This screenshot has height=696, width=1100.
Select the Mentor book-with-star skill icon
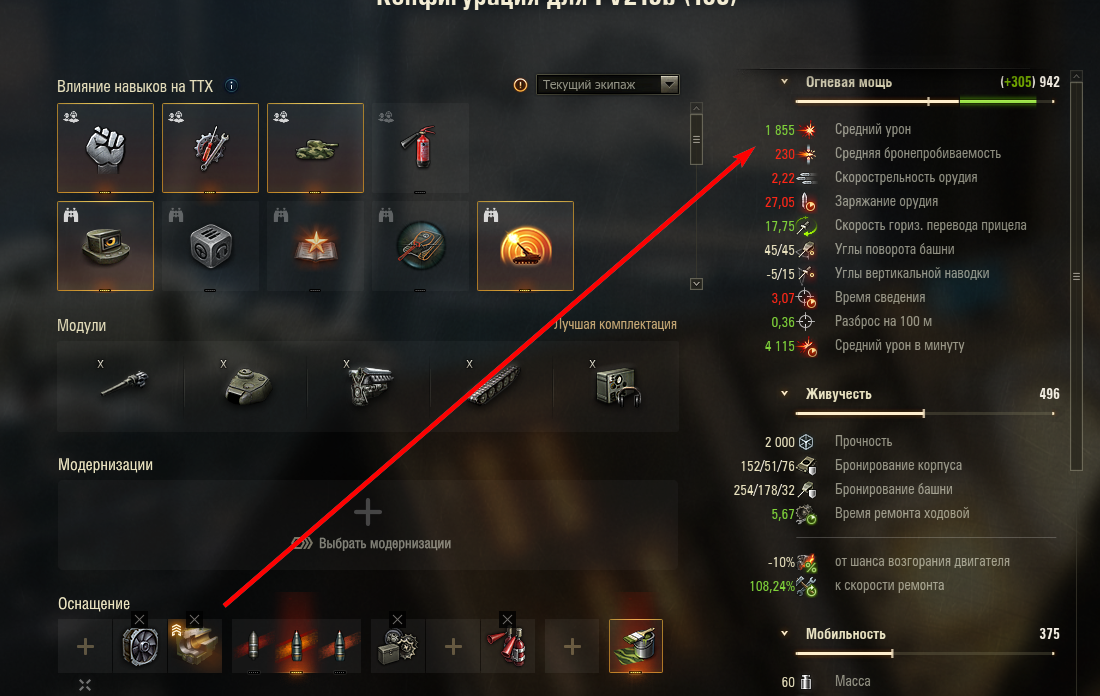[x=315, y=246]
